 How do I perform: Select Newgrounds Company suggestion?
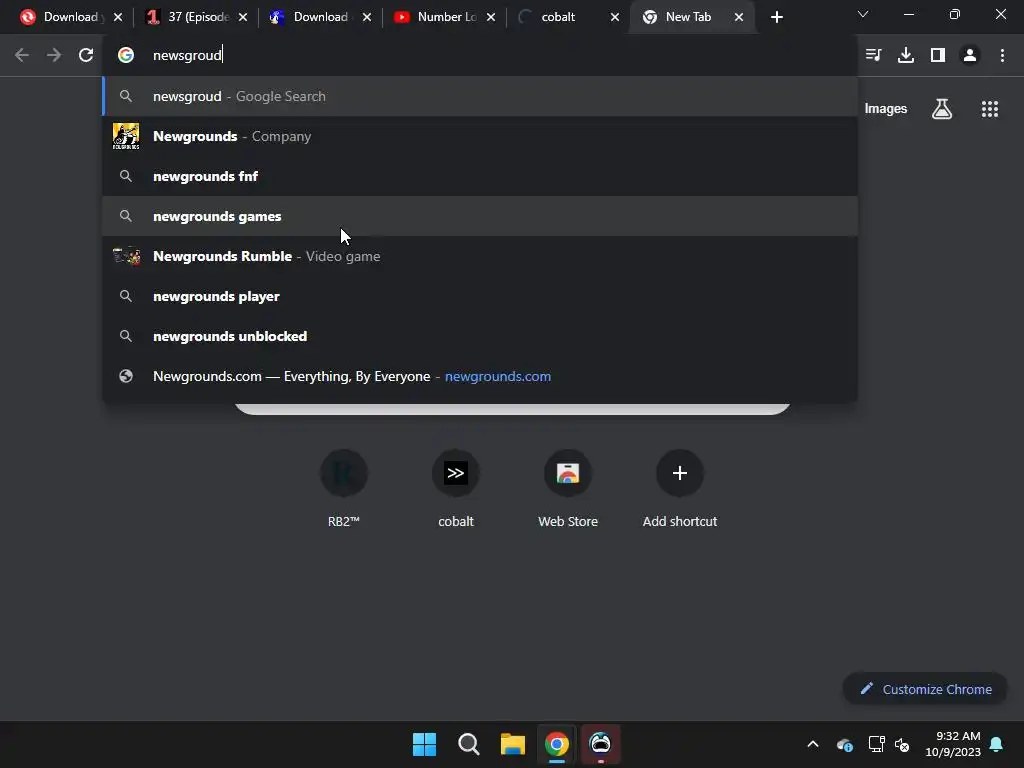pos(480,136)
